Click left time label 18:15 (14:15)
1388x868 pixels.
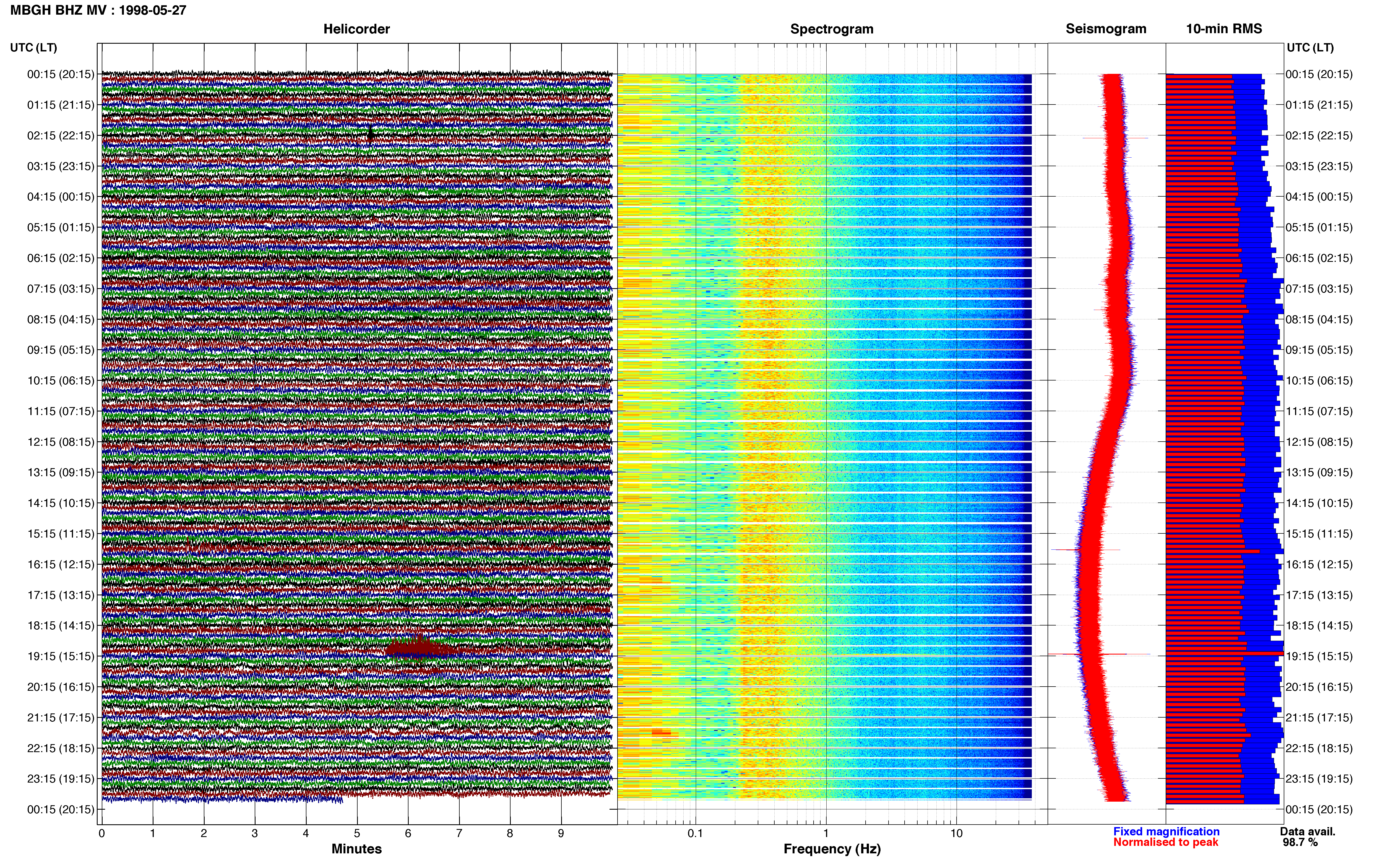tap(61, 626)
